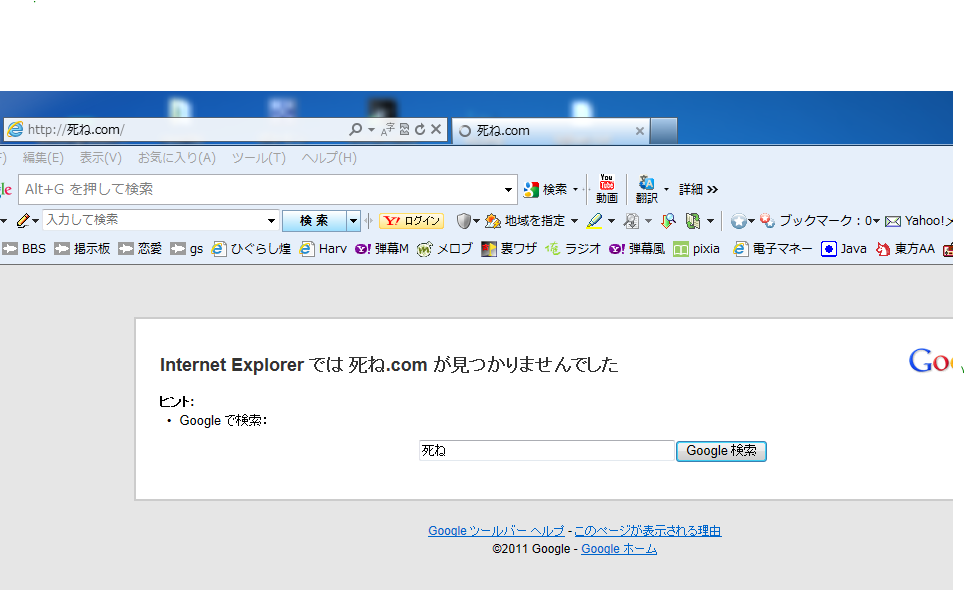Open the メロブ favorites bar link
The height and width of the screenshot is (590, 964).
(444, 248)
